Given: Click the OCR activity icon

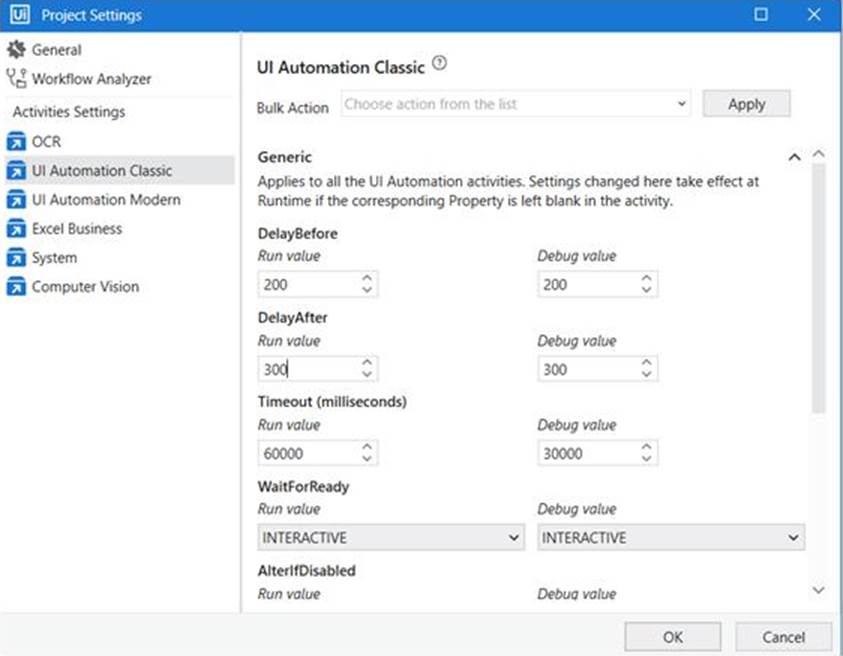Looking at the screenshot, I should click(x=16, y=142).
